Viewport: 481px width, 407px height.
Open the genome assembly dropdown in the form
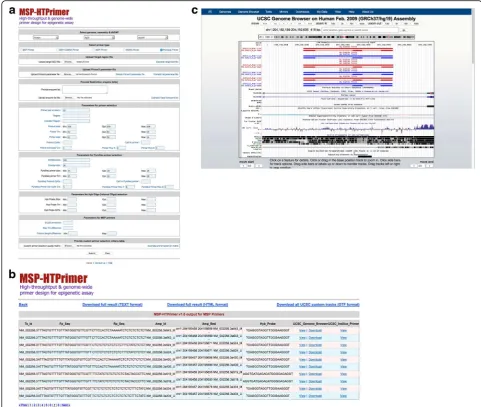coord(99,38)
